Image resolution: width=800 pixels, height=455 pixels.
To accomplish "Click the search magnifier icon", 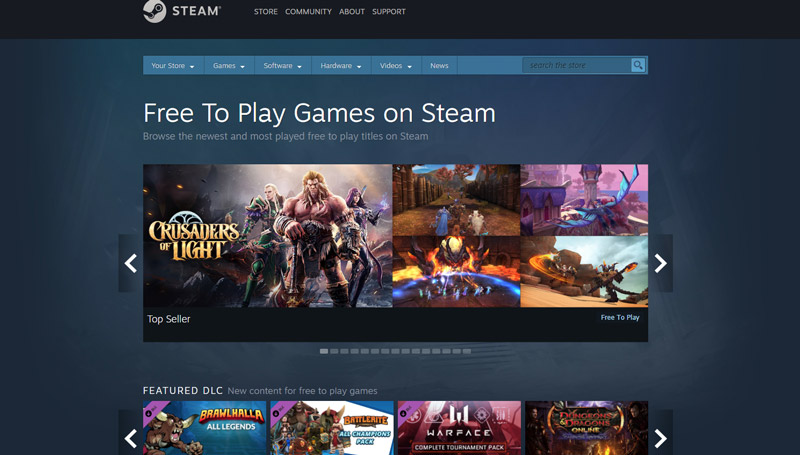I will pyautogui.click(x=638, y=65).
